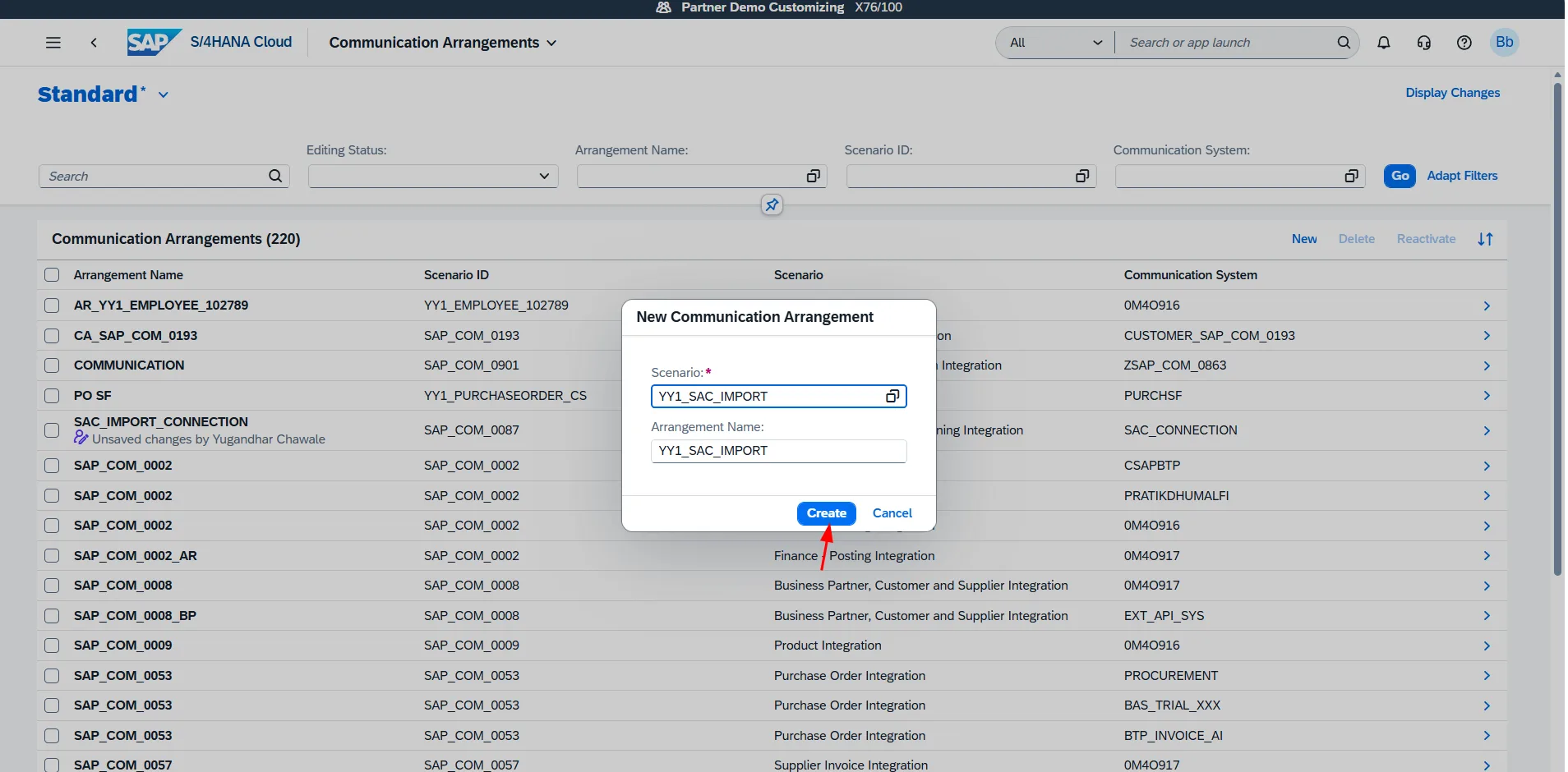Open the Standard view variant dropdown

click(164, 94)
